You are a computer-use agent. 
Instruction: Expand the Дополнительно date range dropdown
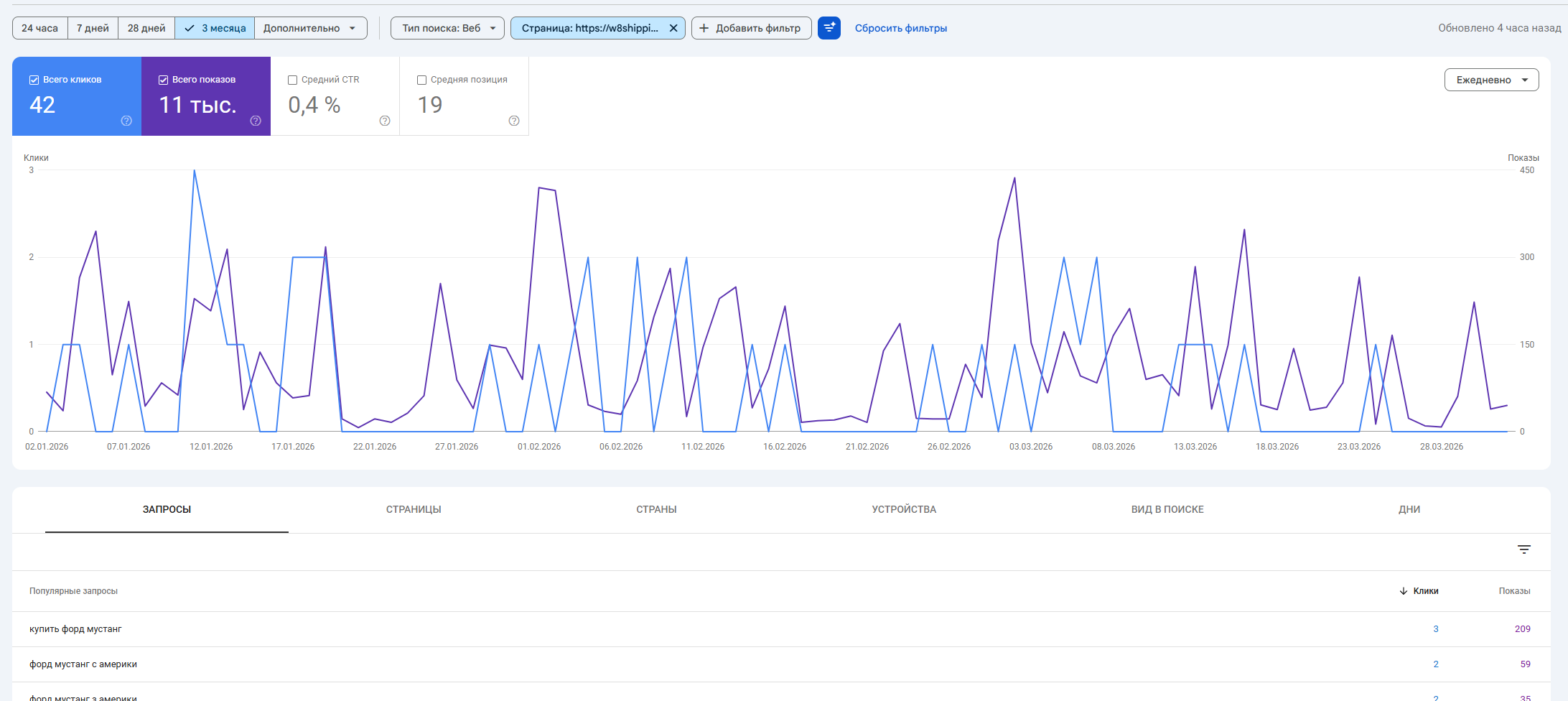pyautogui.click(x=310, y=28)
